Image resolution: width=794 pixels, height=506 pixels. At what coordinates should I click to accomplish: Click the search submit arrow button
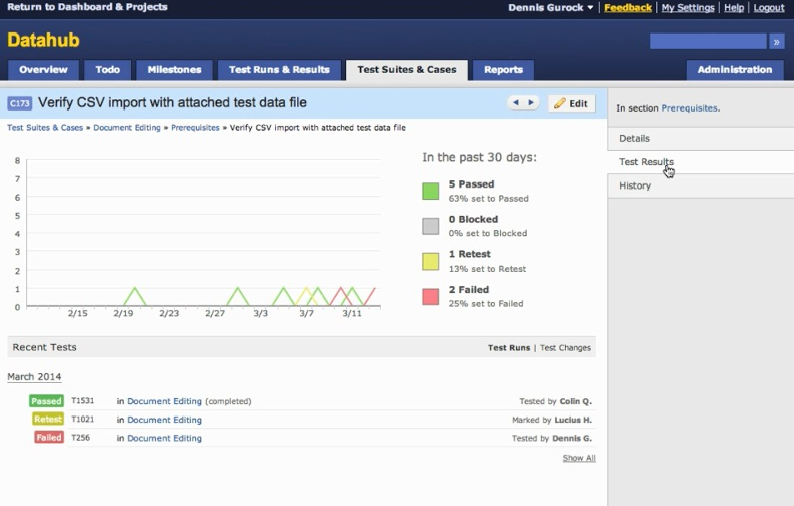[x=776, y=42]
